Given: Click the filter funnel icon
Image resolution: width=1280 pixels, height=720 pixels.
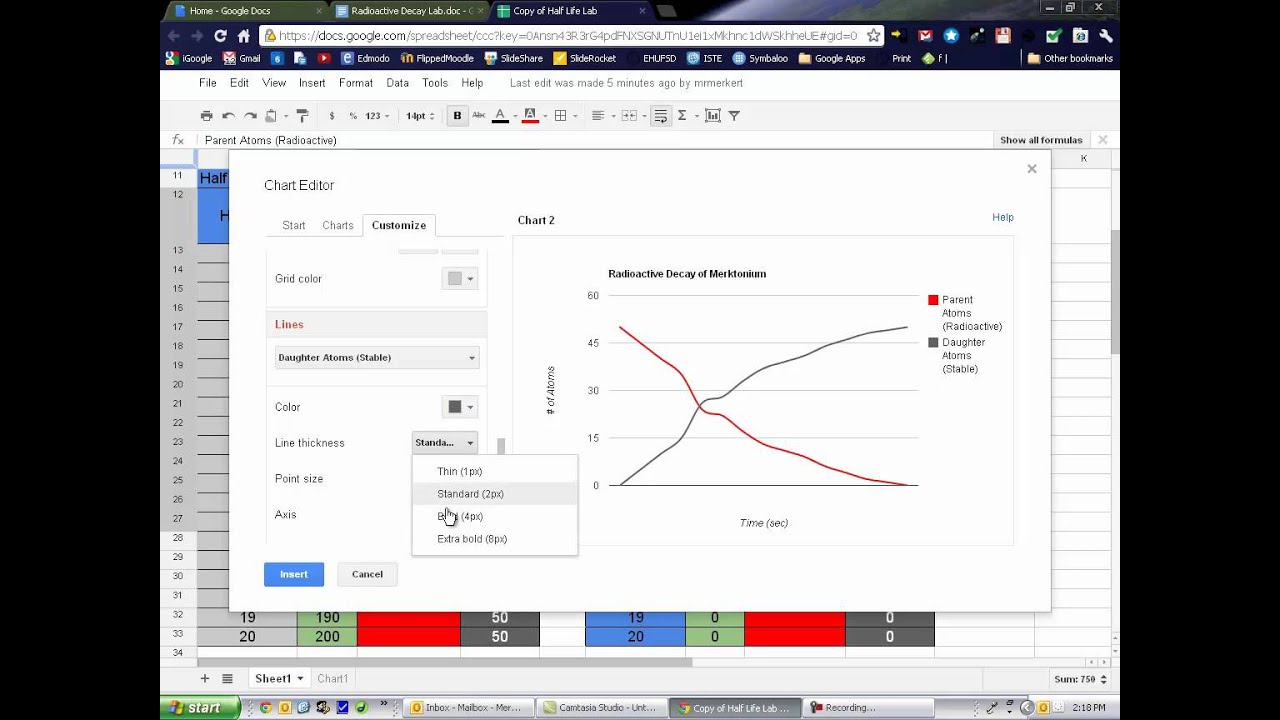Looking at the screenshot, I should pos(734,116).
